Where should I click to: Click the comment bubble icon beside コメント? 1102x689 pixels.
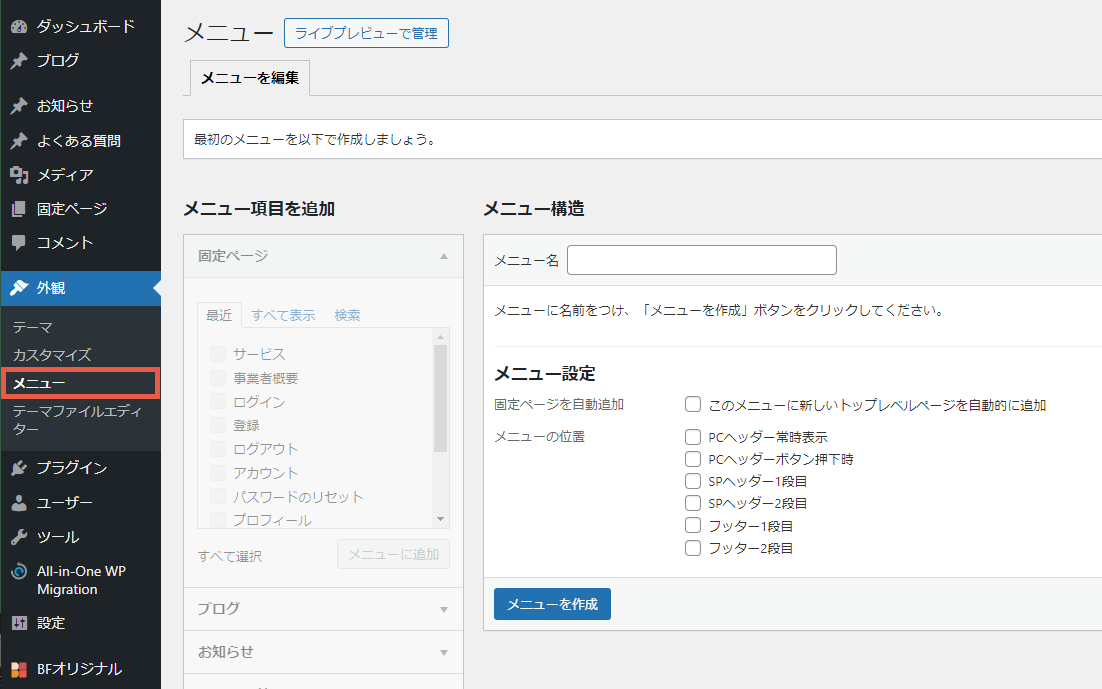pyautogui.click(x=19, y=243)
